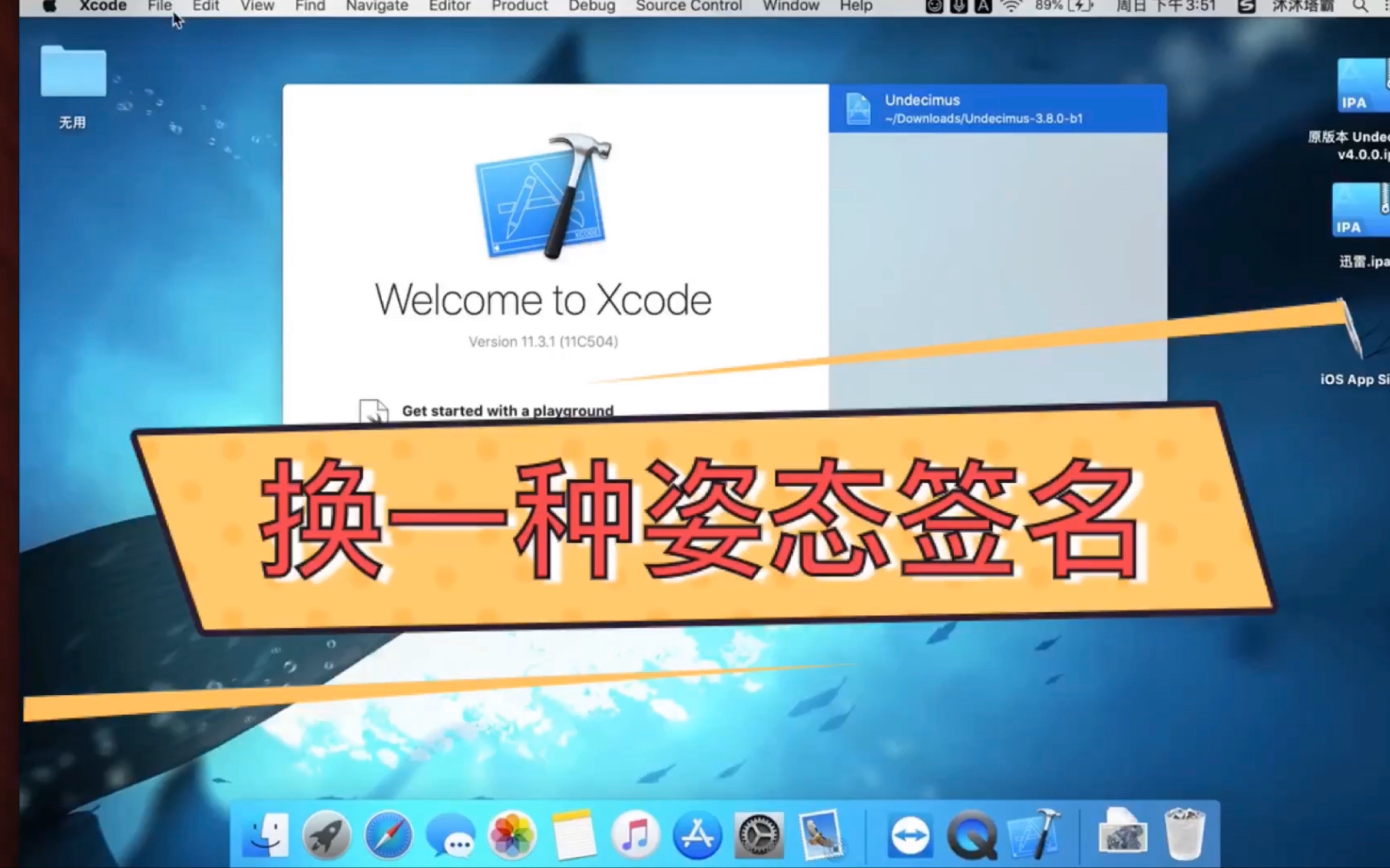Open the Wi-Fi status menu

pos(1011,6)
